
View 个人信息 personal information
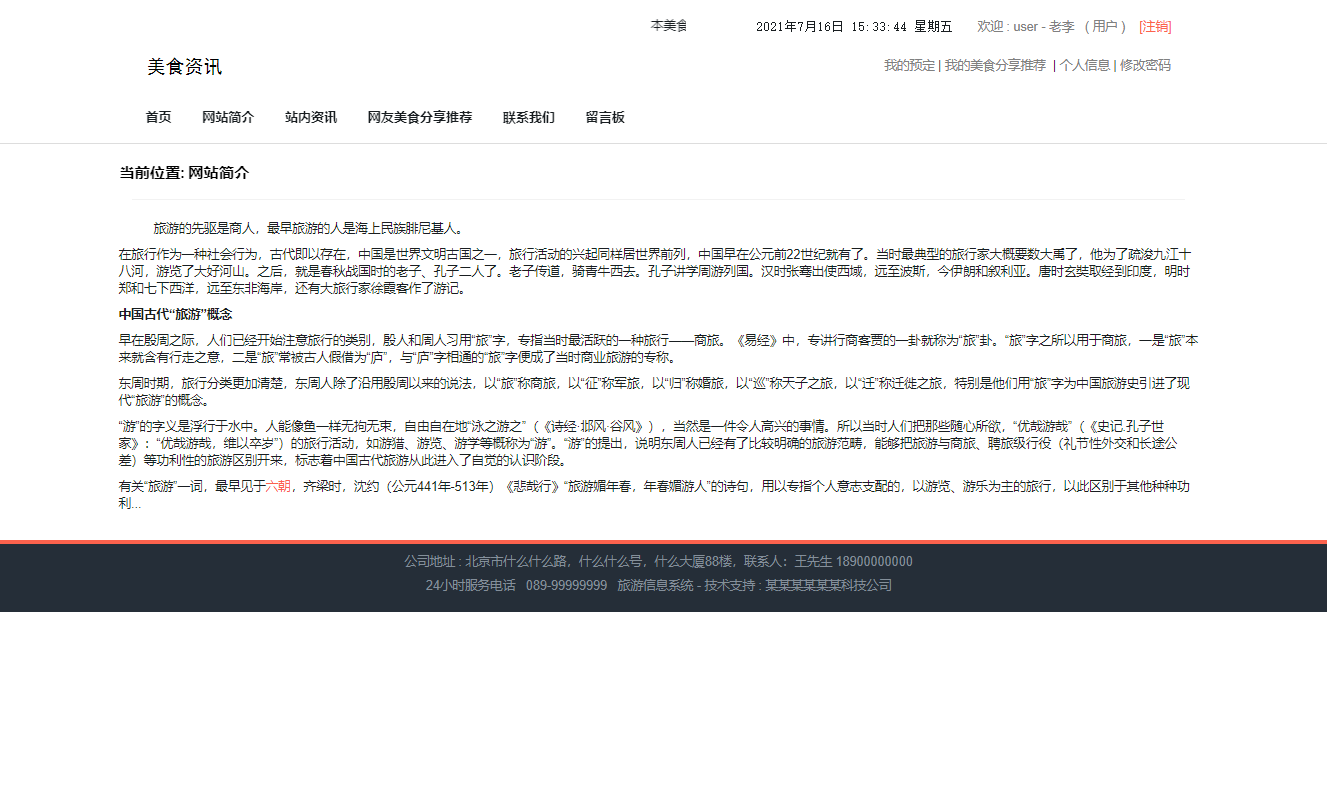1086,65
